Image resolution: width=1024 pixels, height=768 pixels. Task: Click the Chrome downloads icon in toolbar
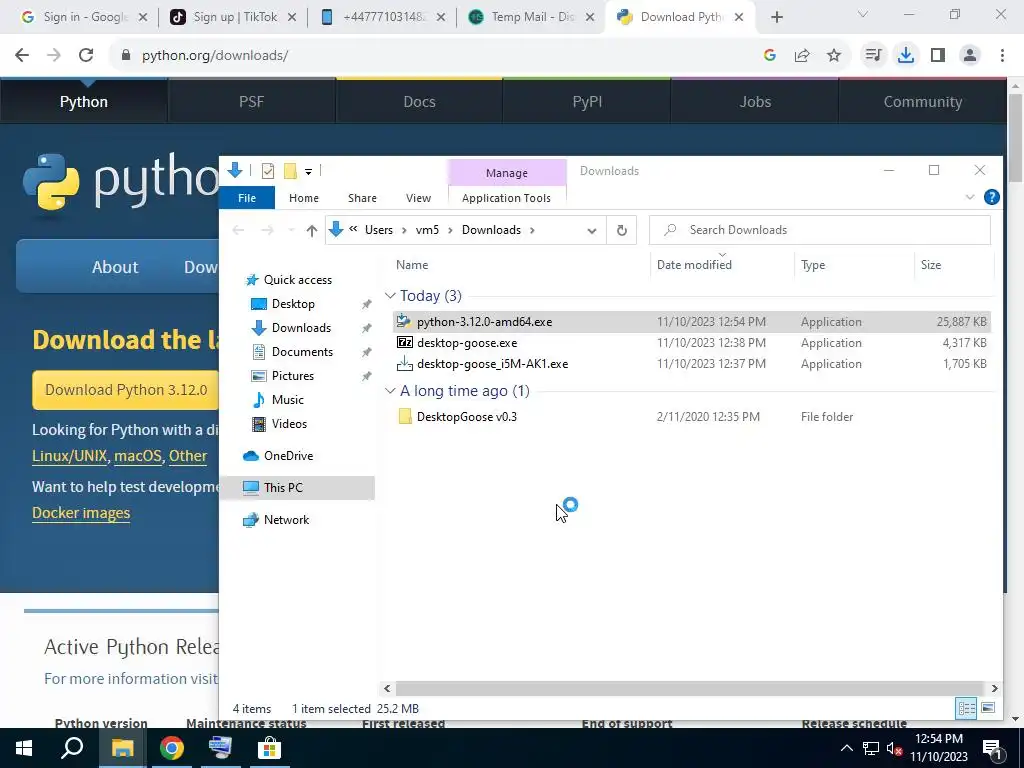pyautogui.click(x=905, y=56)
